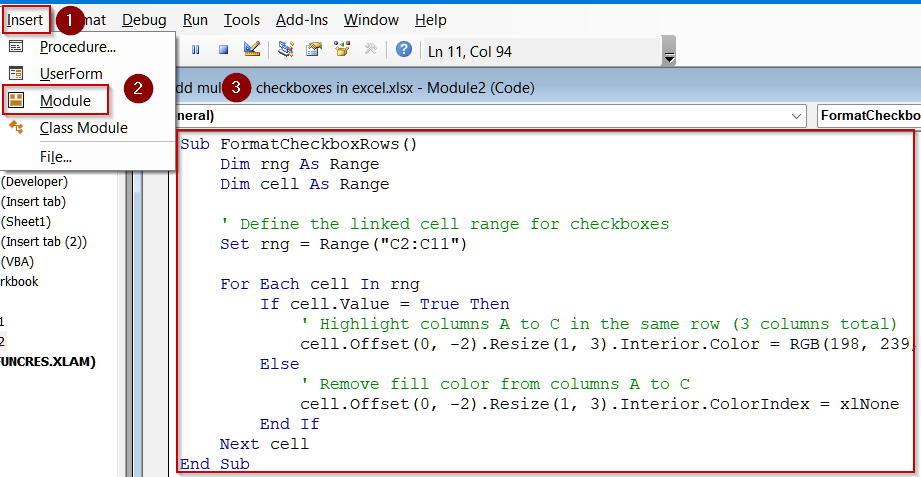Click the Procedure icon in Insert menu
This screenshot has width=921, height=477.
[16, 46]
